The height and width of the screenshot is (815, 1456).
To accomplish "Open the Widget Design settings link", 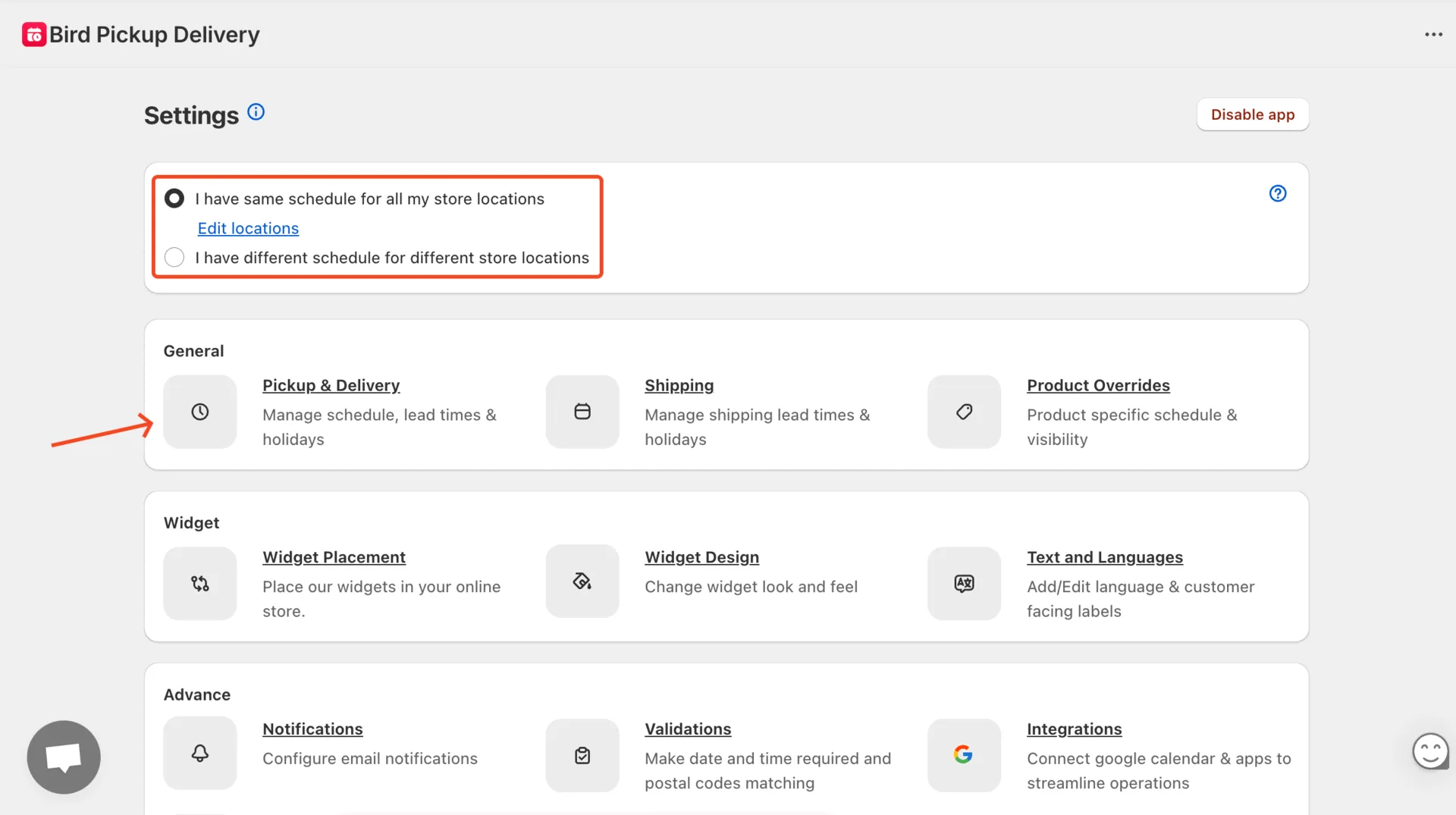I will click(x=701, y=557).
